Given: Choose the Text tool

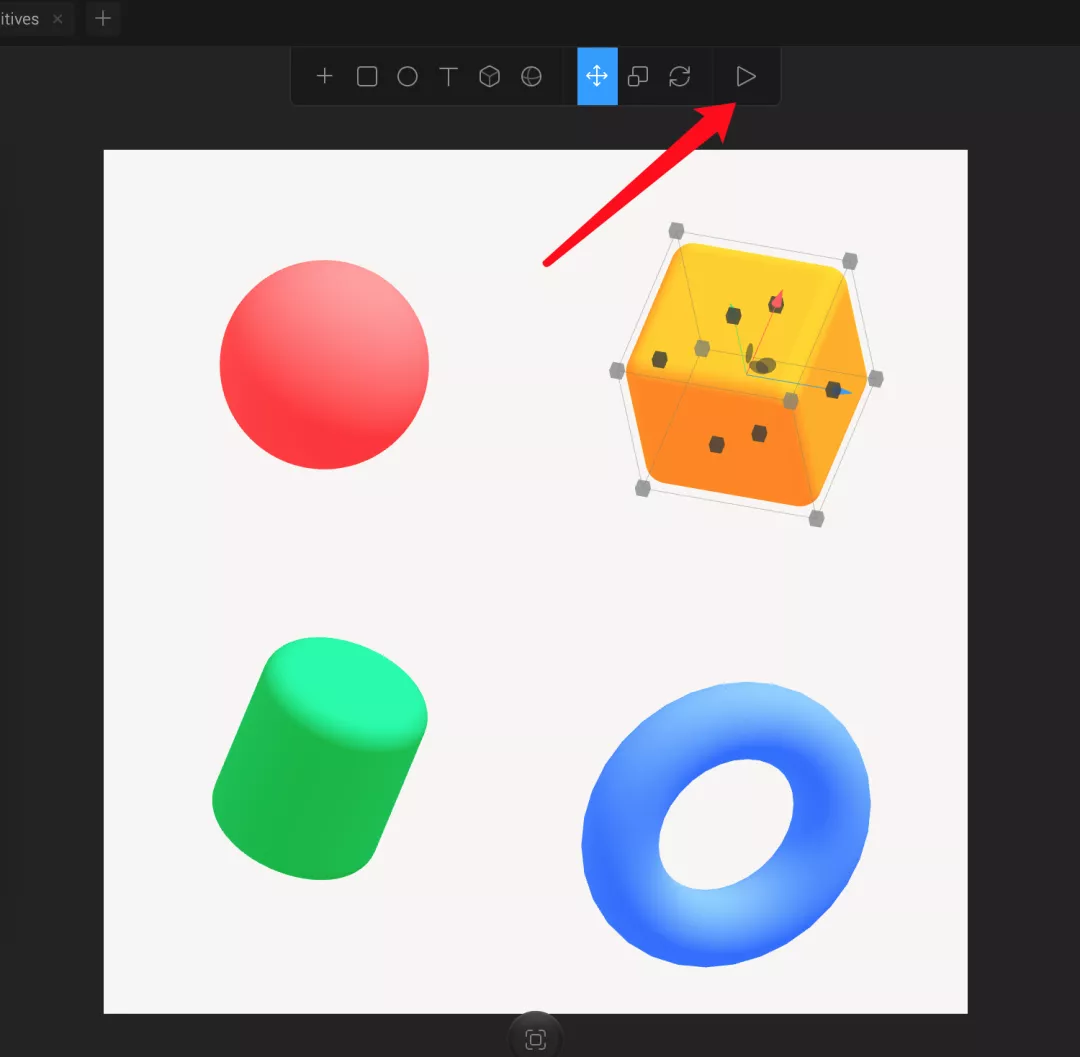Looking at the screenshot, I should click(x=449, y=76).
